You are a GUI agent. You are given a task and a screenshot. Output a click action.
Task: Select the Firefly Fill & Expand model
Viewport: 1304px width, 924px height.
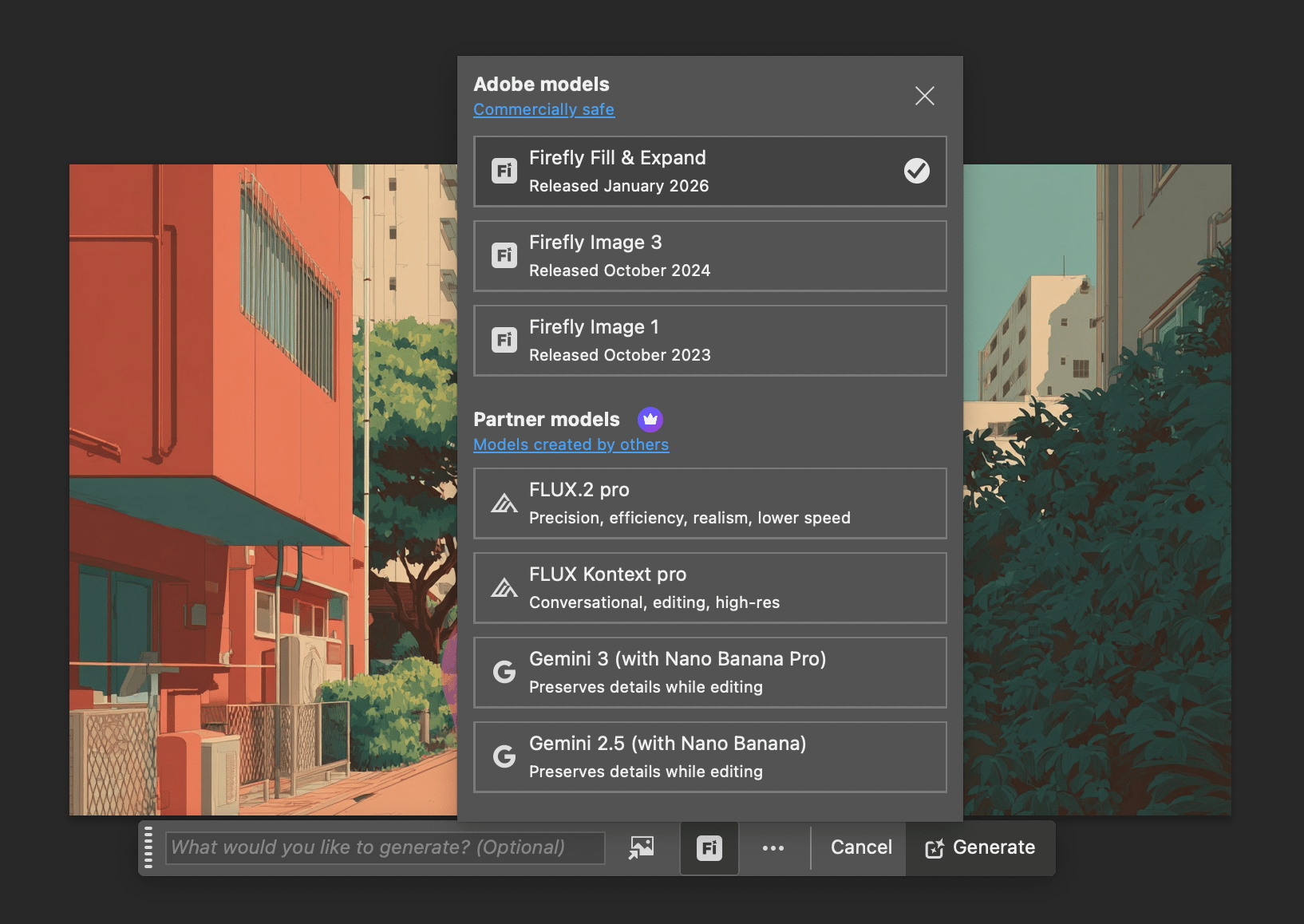(x=709, y=172)
